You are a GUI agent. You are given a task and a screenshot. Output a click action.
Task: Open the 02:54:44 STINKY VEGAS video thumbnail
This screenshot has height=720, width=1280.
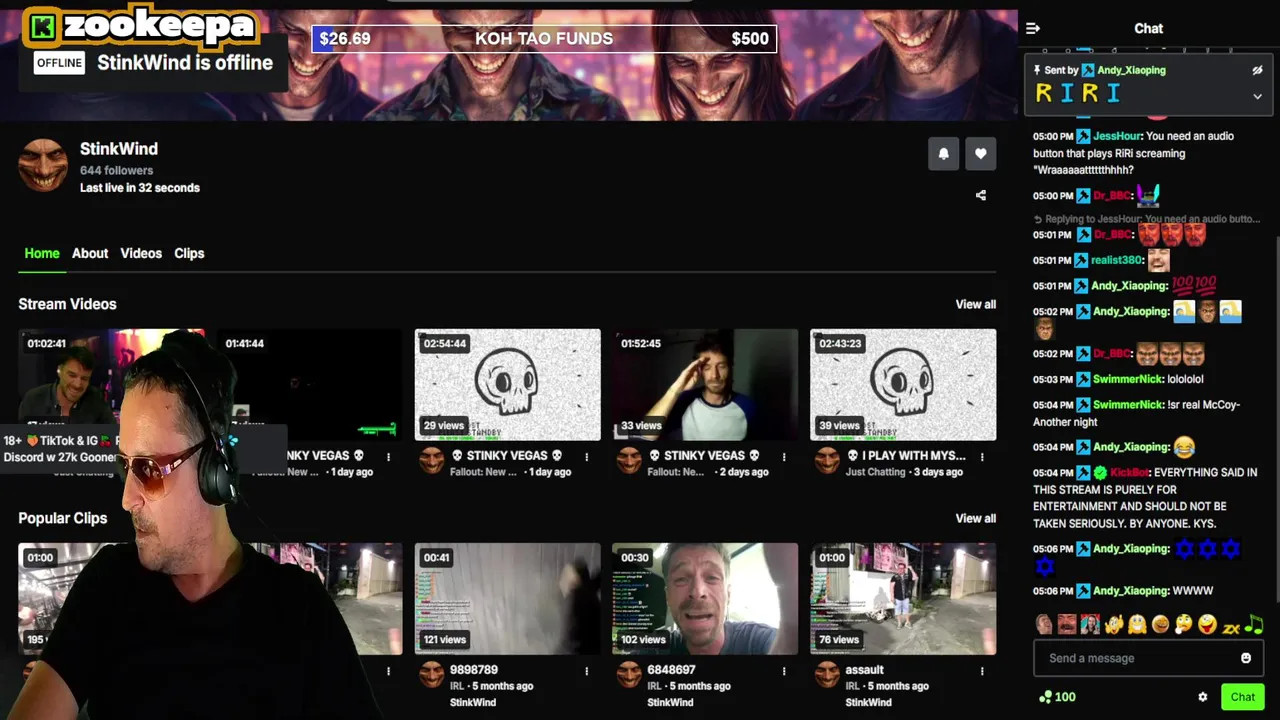(508, 384)
